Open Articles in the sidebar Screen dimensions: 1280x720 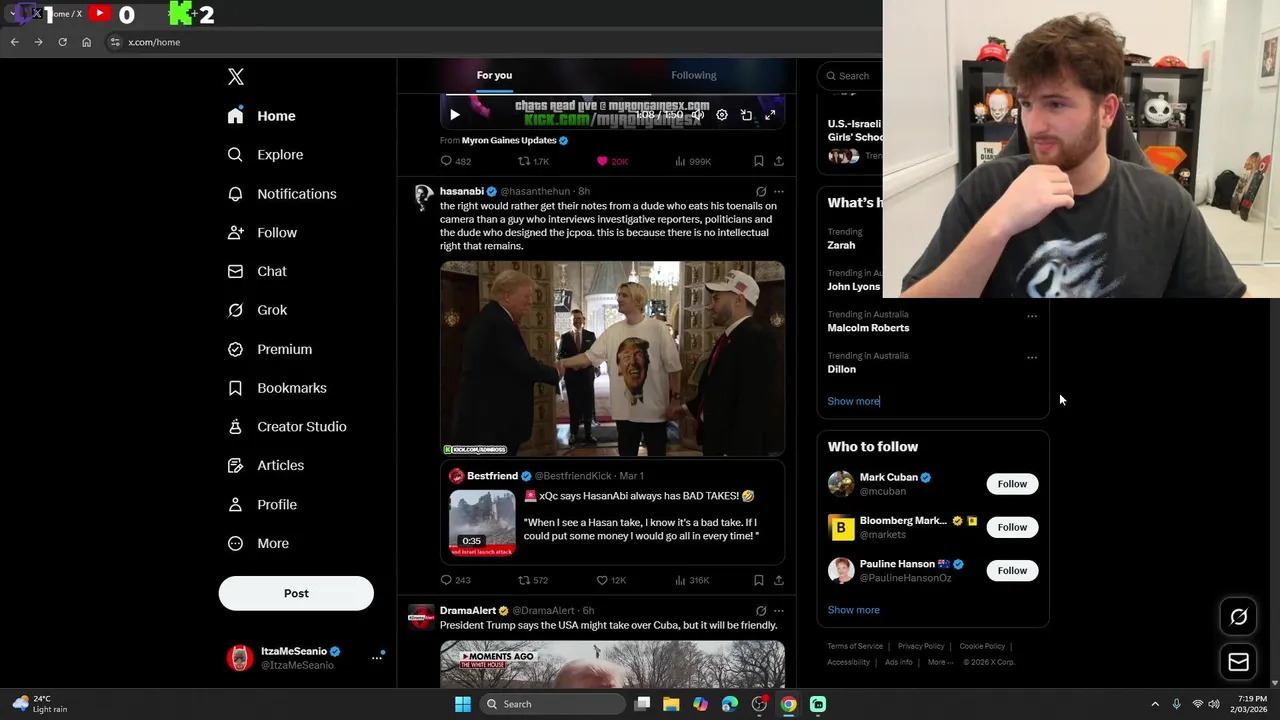(x=266, y=466)
